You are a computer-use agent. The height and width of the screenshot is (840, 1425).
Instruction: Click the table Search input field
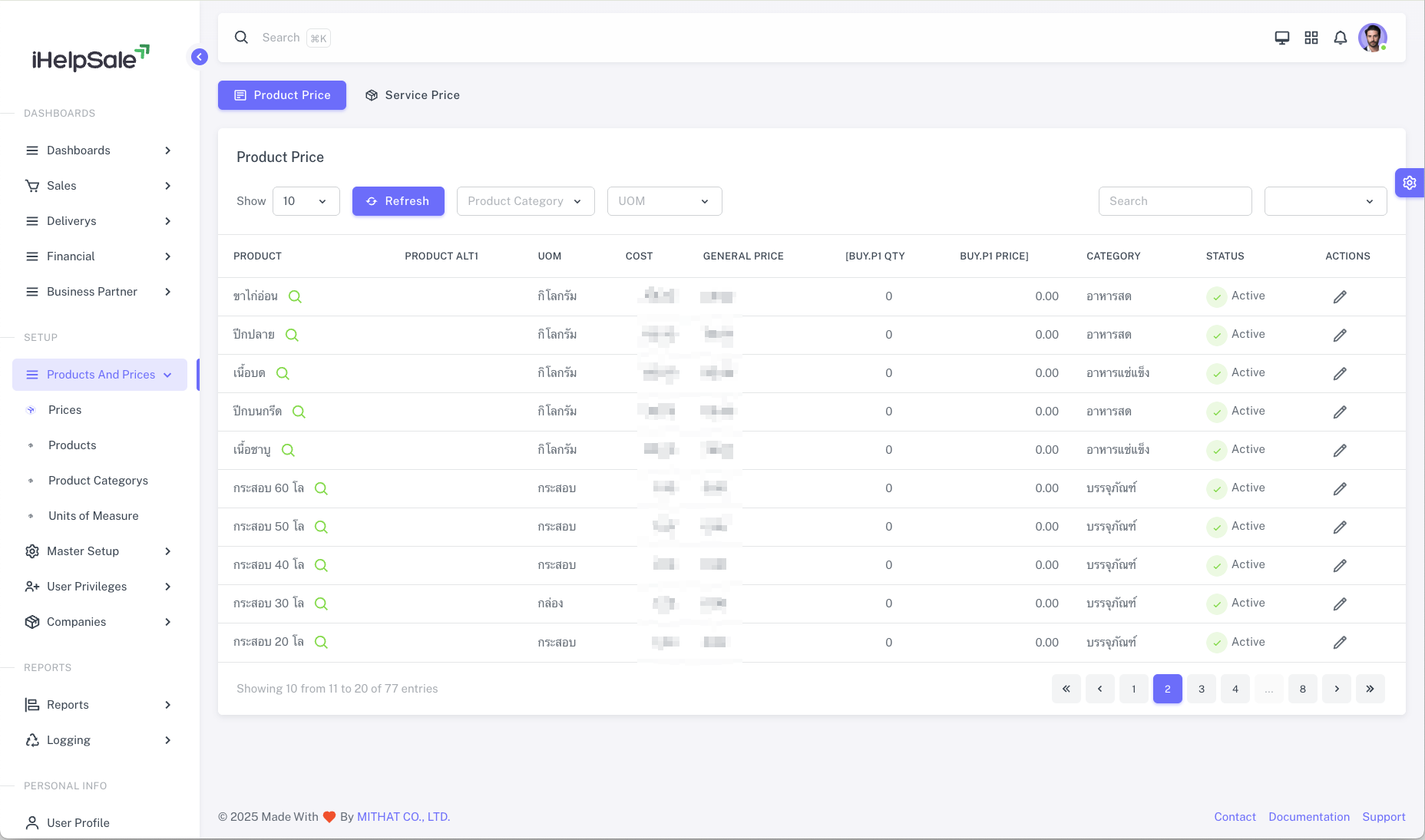1175,201
